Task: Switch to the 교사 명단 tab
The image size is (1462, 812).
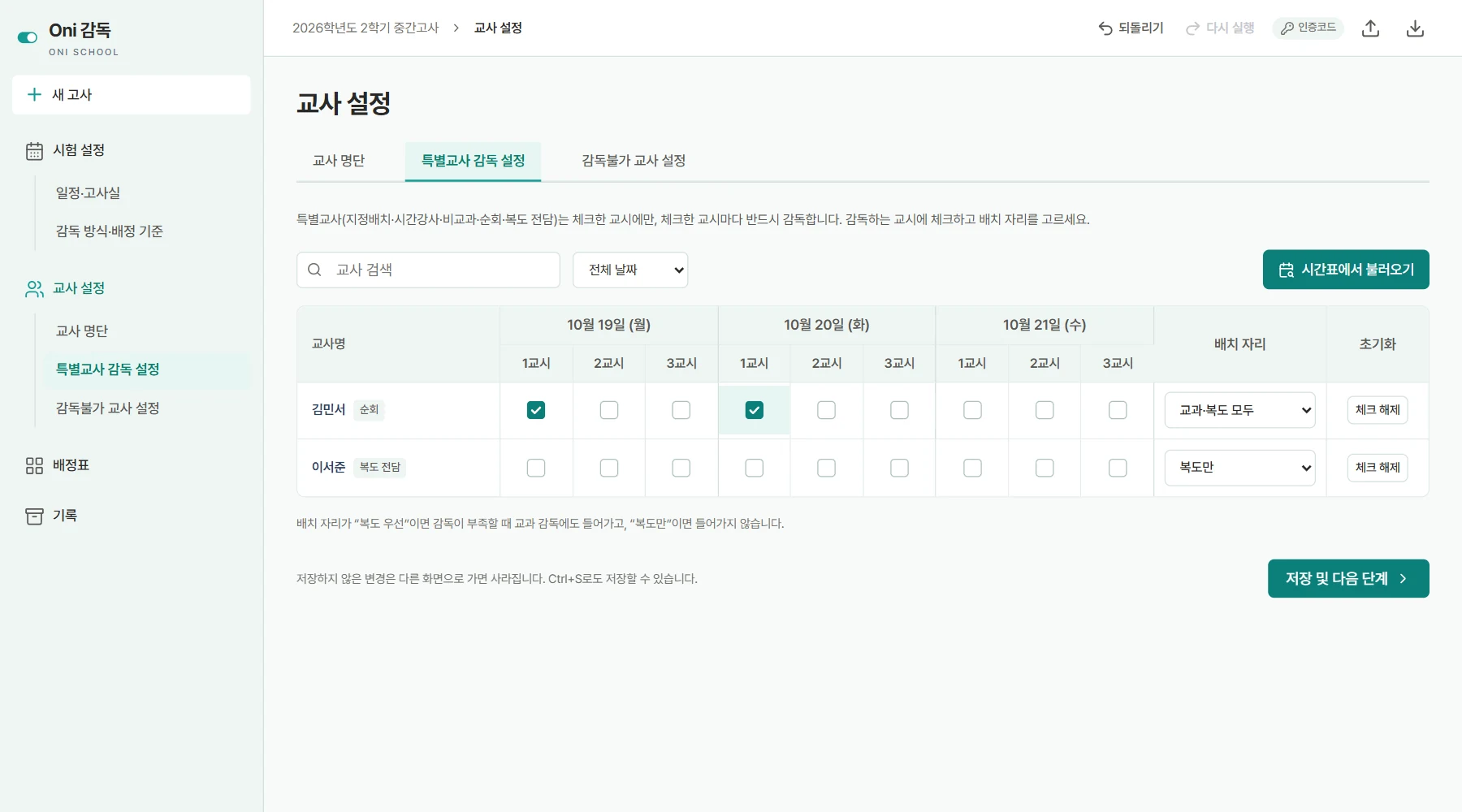Action: tap(339, 161)
